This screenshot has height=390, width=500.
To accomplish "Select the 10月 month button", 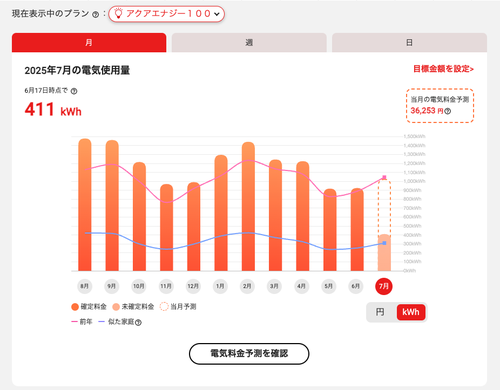I will (x=139, y=286).
